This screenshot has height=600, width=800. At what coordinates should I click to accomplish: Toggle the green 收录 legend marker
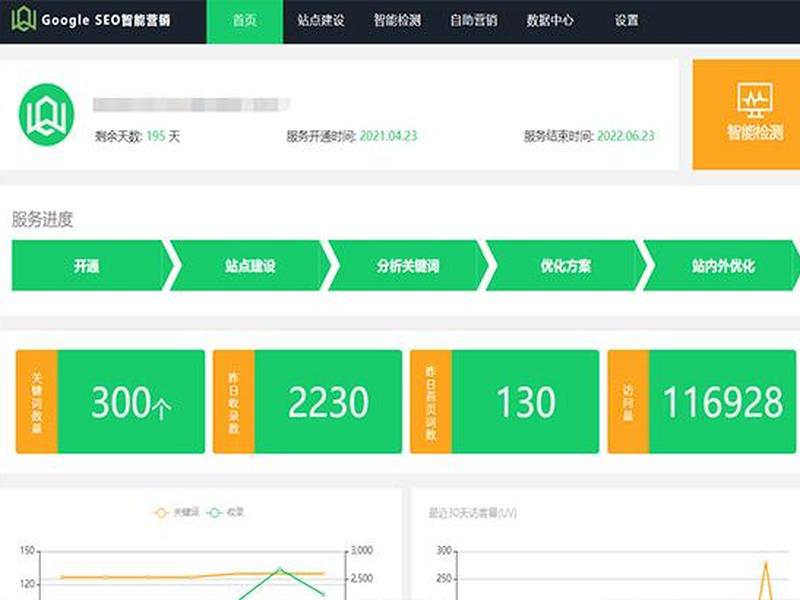click(215, 513)
